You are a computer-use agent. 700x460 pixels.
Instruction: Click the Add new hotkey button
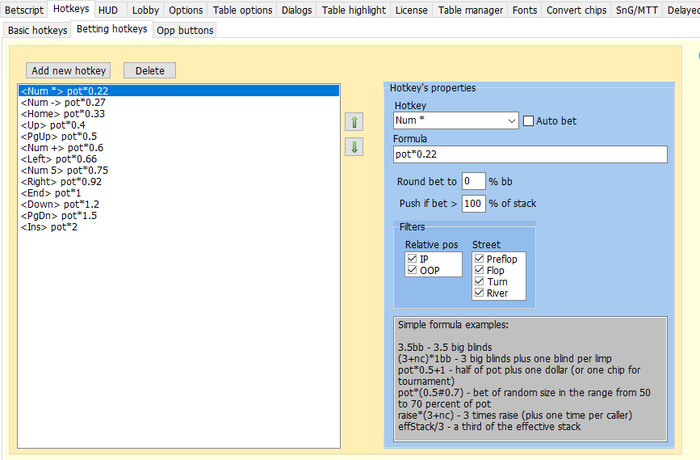pos(68,71)
